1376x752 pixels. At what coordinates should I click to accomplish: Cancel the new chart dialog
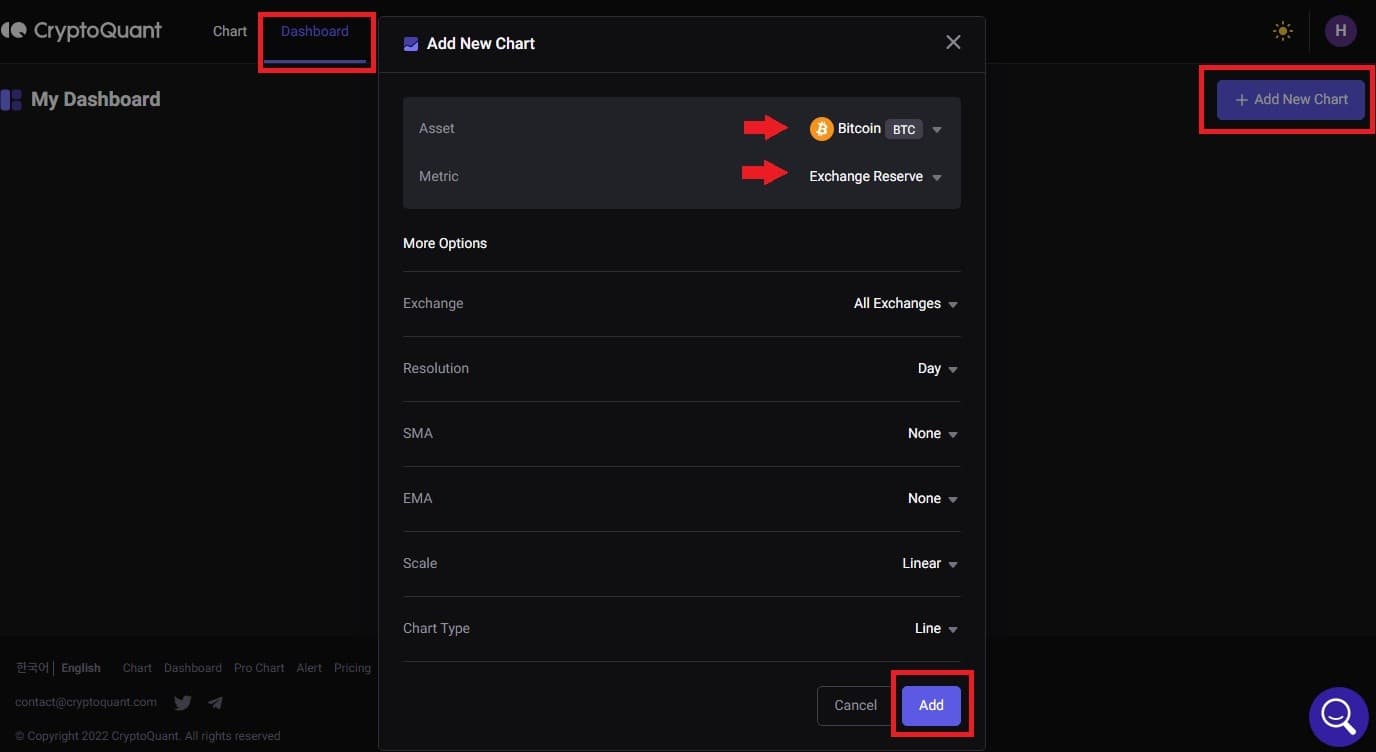coord(855,705)
